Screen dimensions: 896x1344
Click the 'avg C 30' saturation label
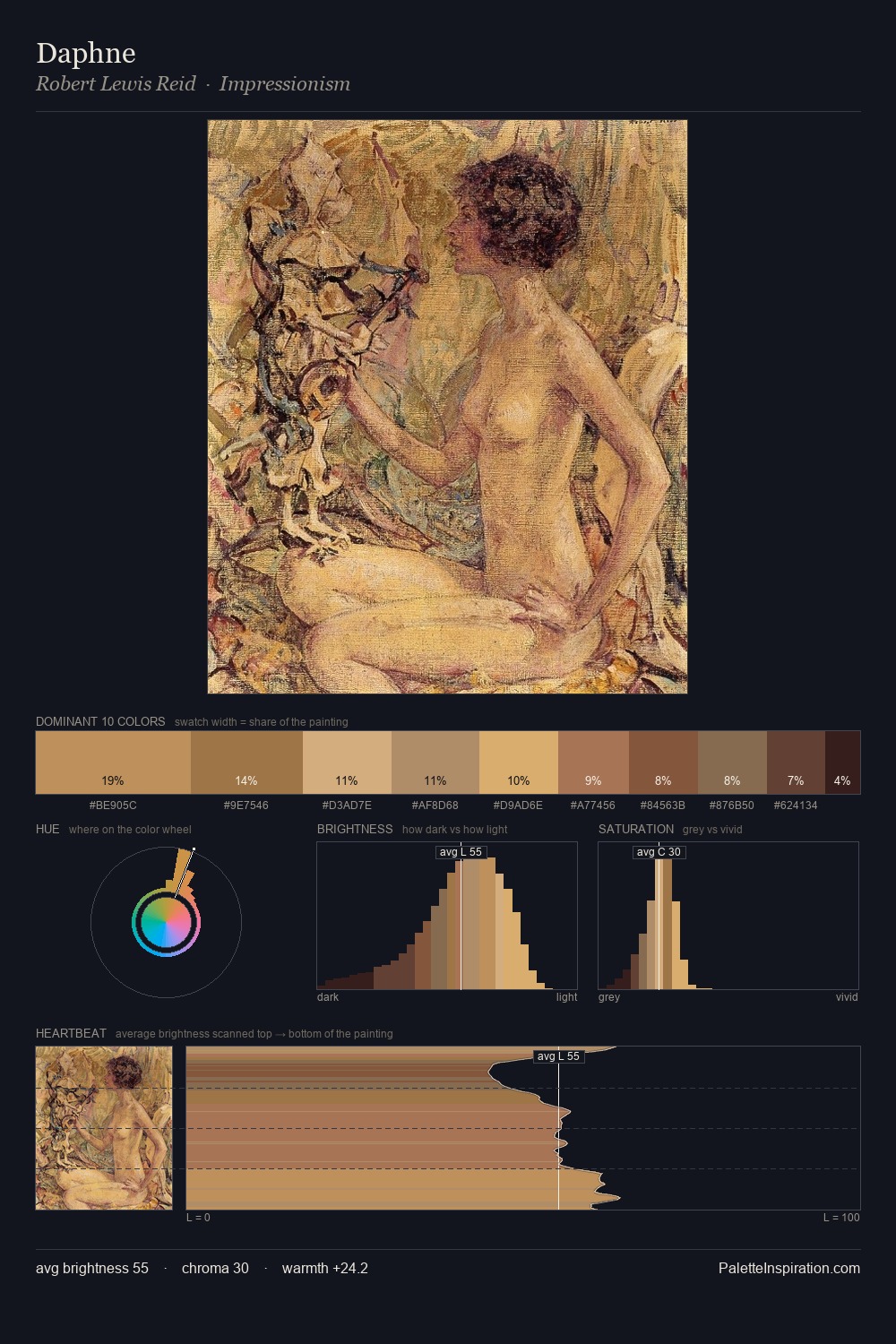(x=659, y=852)
